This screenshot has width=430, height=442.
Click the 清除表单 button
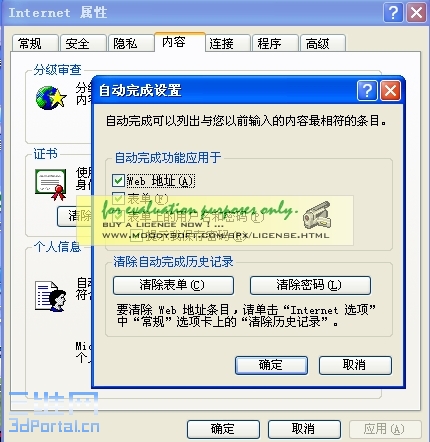[173, 285]
